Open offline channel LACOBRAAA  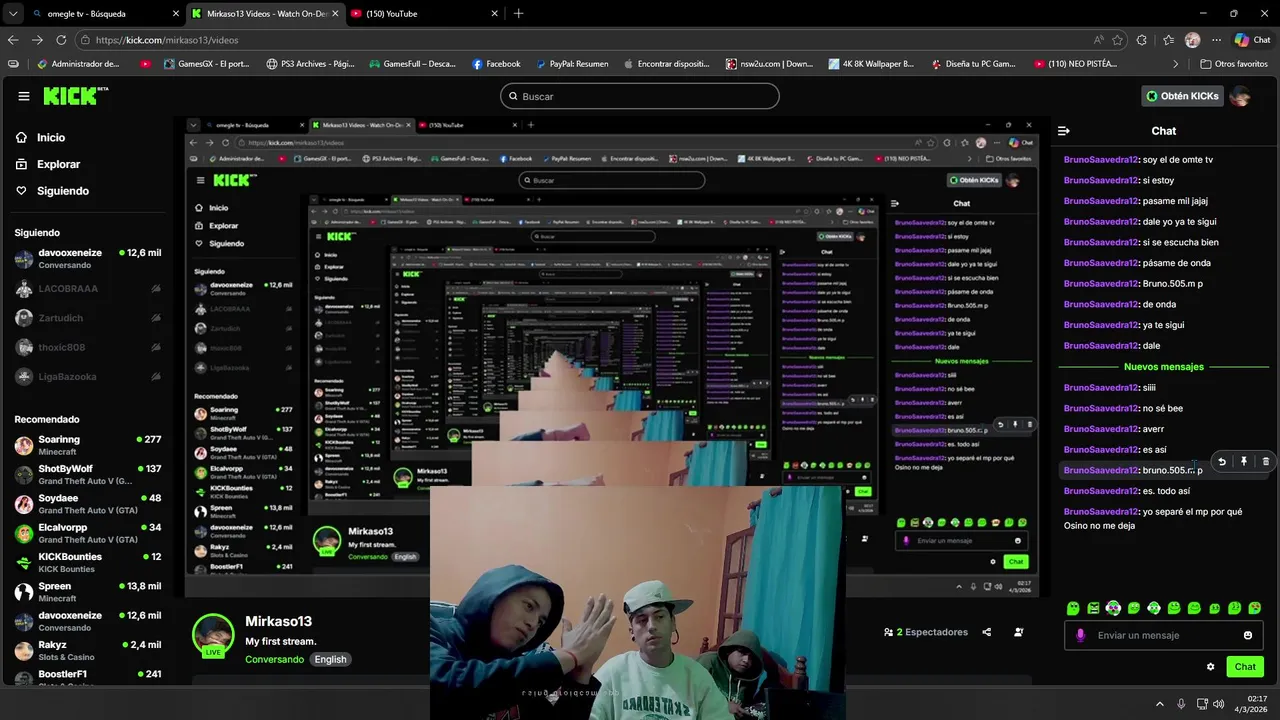88,289
